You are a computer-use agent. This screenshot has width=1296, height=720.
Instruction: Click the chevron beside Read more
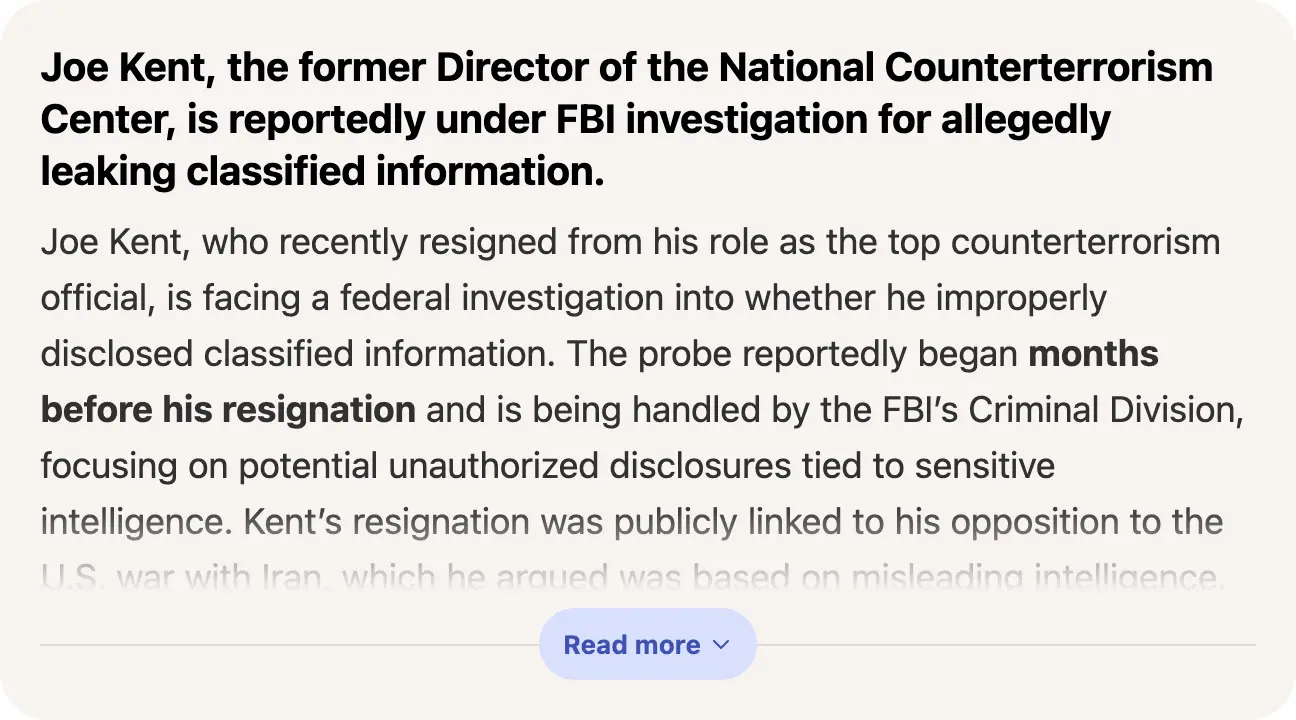point(722,645)
